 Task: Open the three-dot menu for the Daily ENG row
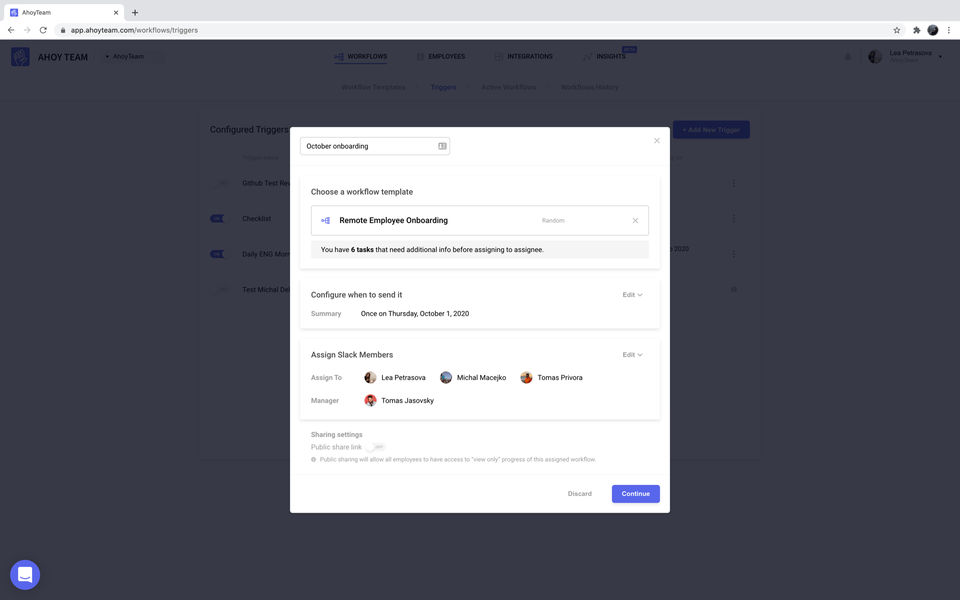733,254
